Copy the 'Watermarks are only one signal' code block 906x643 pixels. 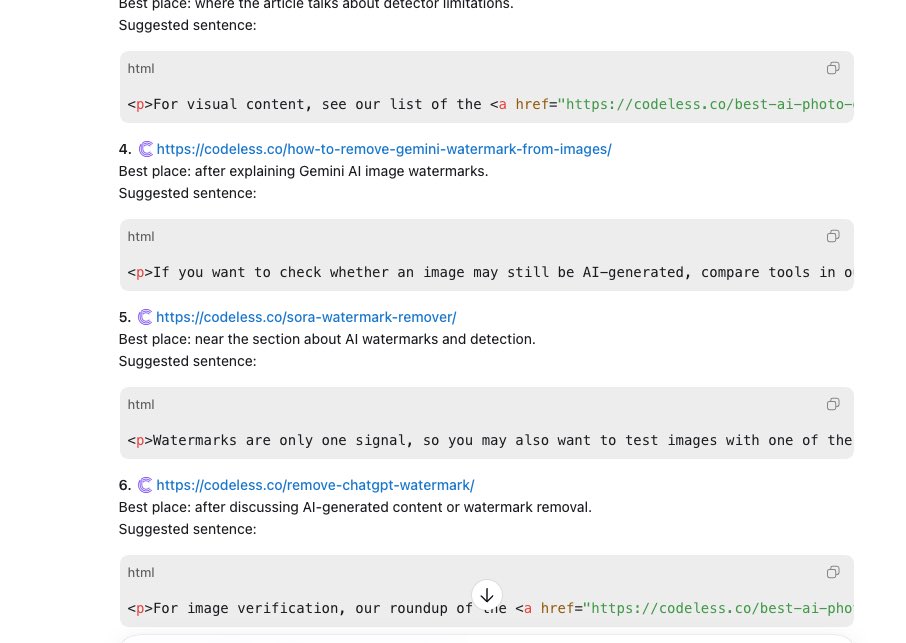[833, 404]
